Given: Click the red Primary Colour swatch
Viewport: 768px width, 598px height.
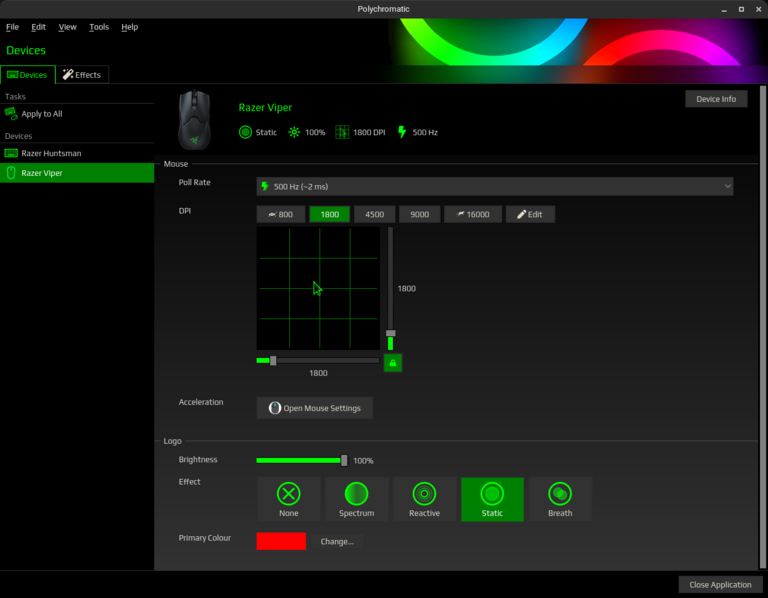Looking at the screenshot, I should [x=281, y=541].
